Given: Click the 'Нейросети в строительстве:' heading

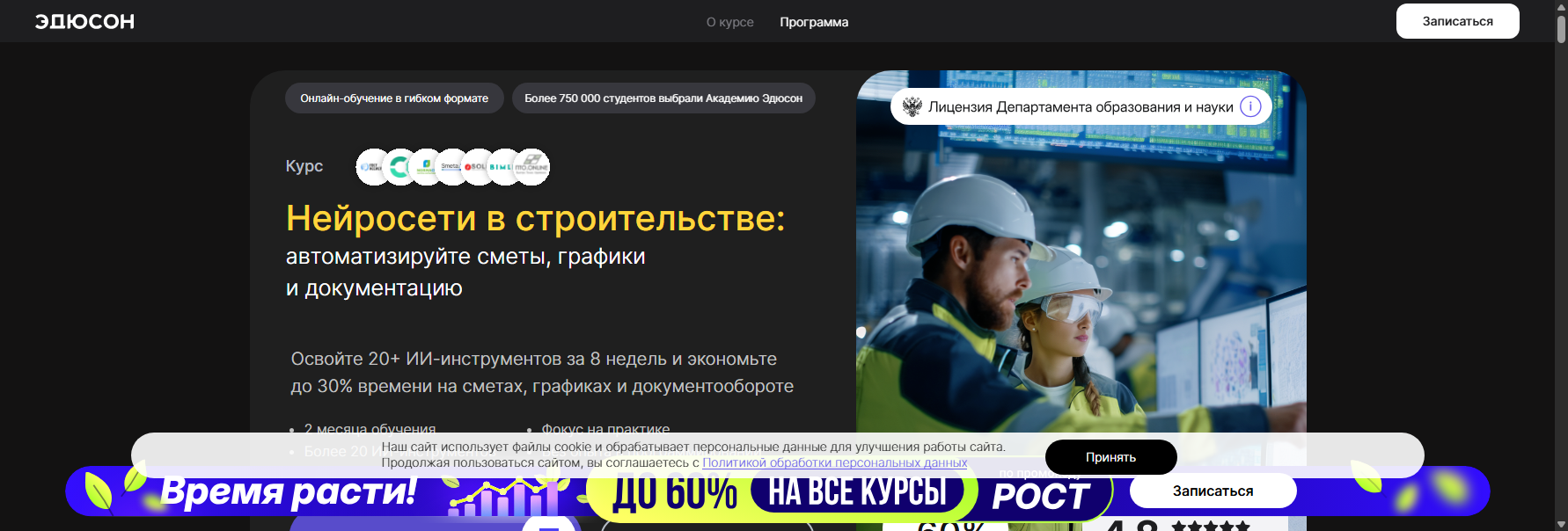Looking at the screenshot, I should click(535, 218).
